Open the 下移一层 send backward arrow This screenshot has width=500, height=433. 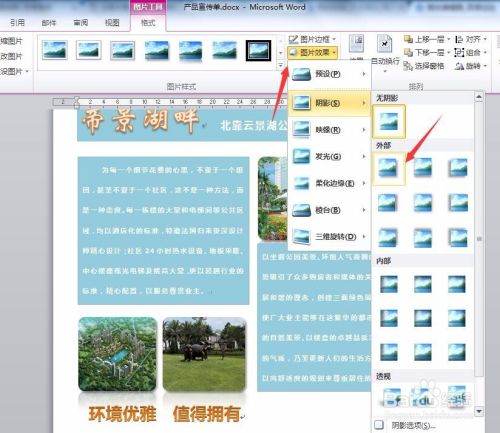[448, 53]
